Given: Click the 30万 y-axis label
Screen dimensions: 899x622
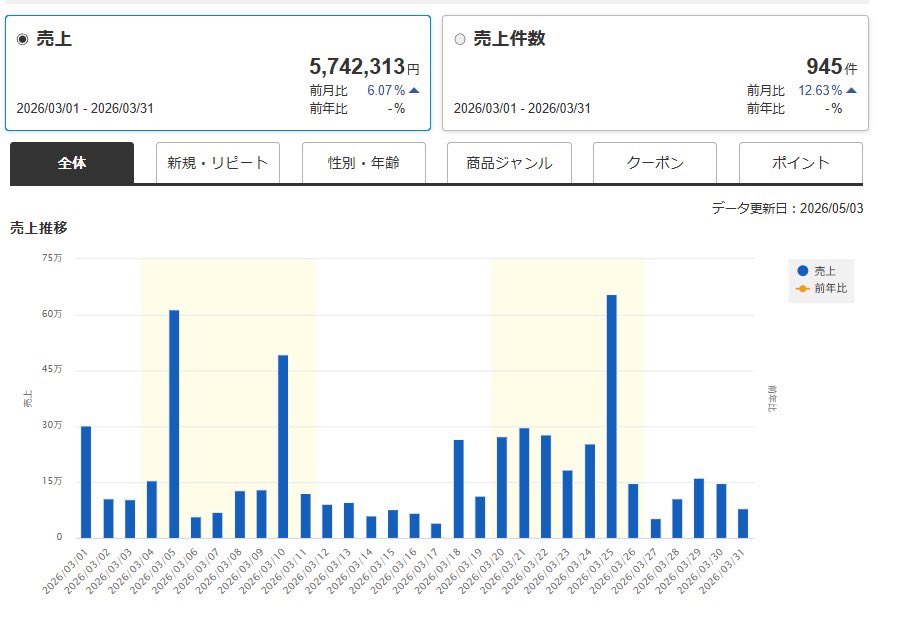Looking at the screenshot, I should point(52,425).
